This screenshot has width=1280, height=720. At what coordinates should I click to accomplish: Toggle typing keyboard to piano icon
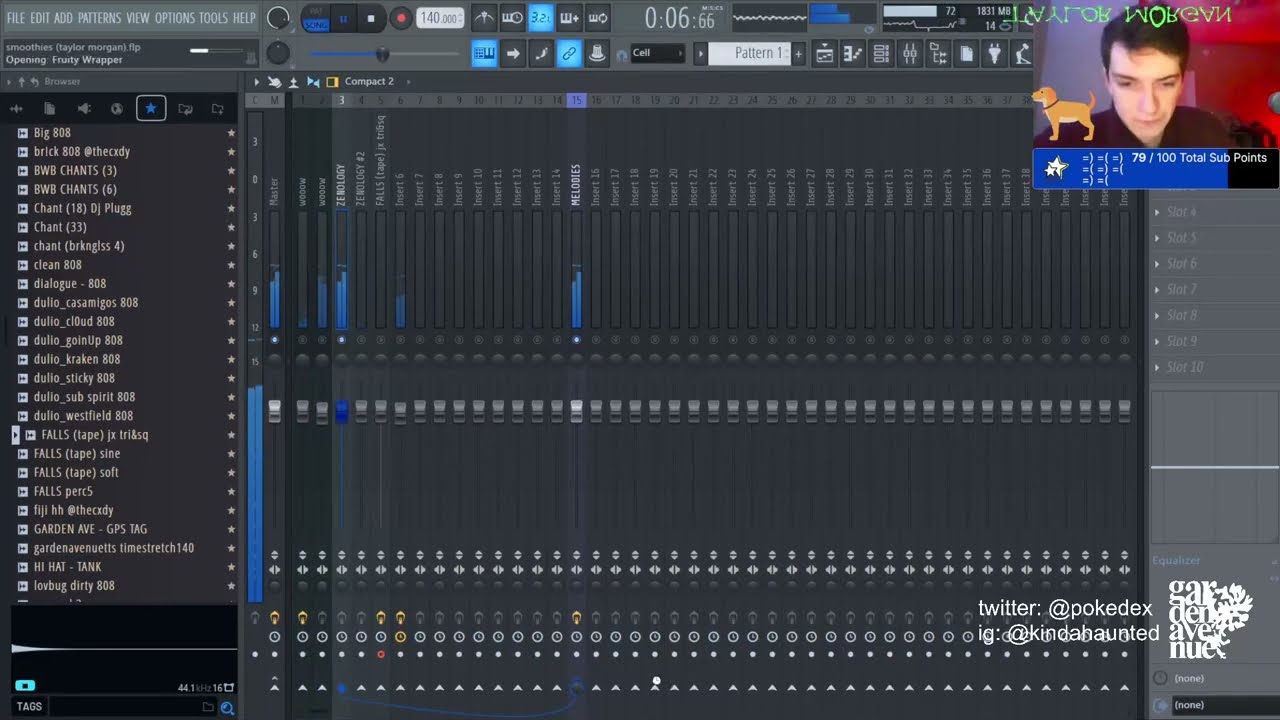click(x=484, y=54)
